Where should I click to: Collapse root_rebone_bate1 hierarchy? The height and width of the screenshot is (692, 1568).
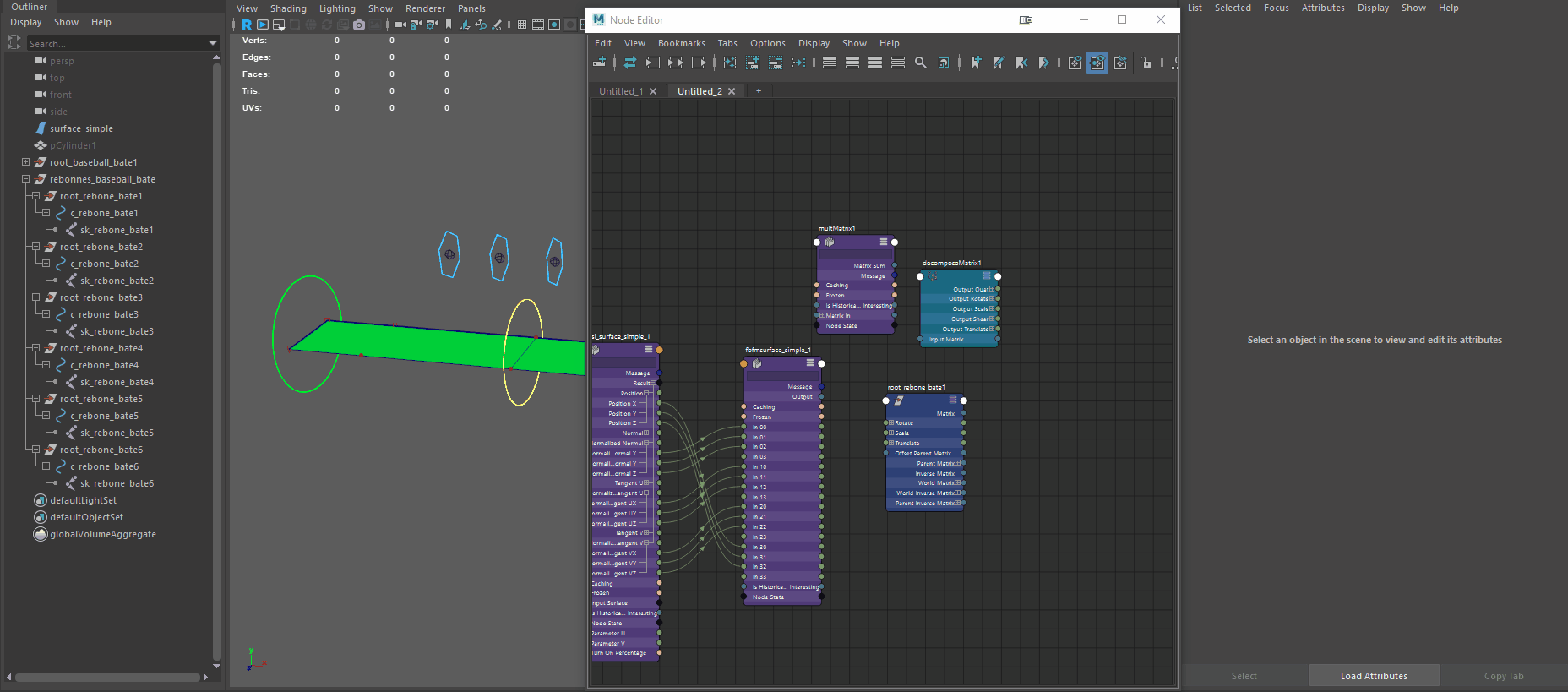click(x=35, y=196)
